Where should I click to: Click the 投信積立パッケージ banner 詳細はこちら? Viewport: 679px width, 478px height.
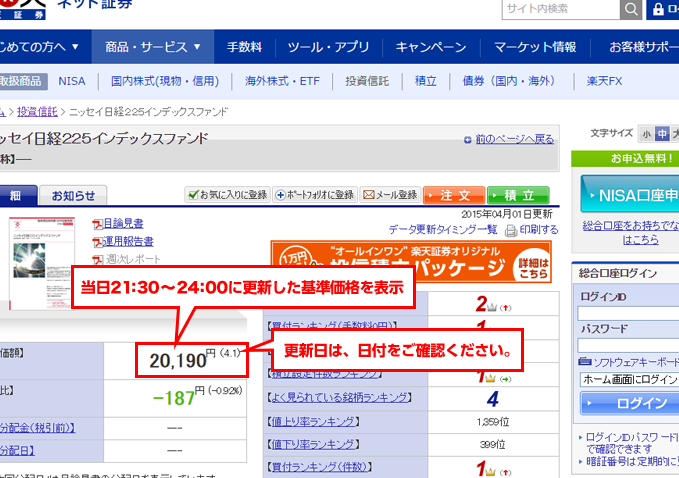(x=533, y=268)
